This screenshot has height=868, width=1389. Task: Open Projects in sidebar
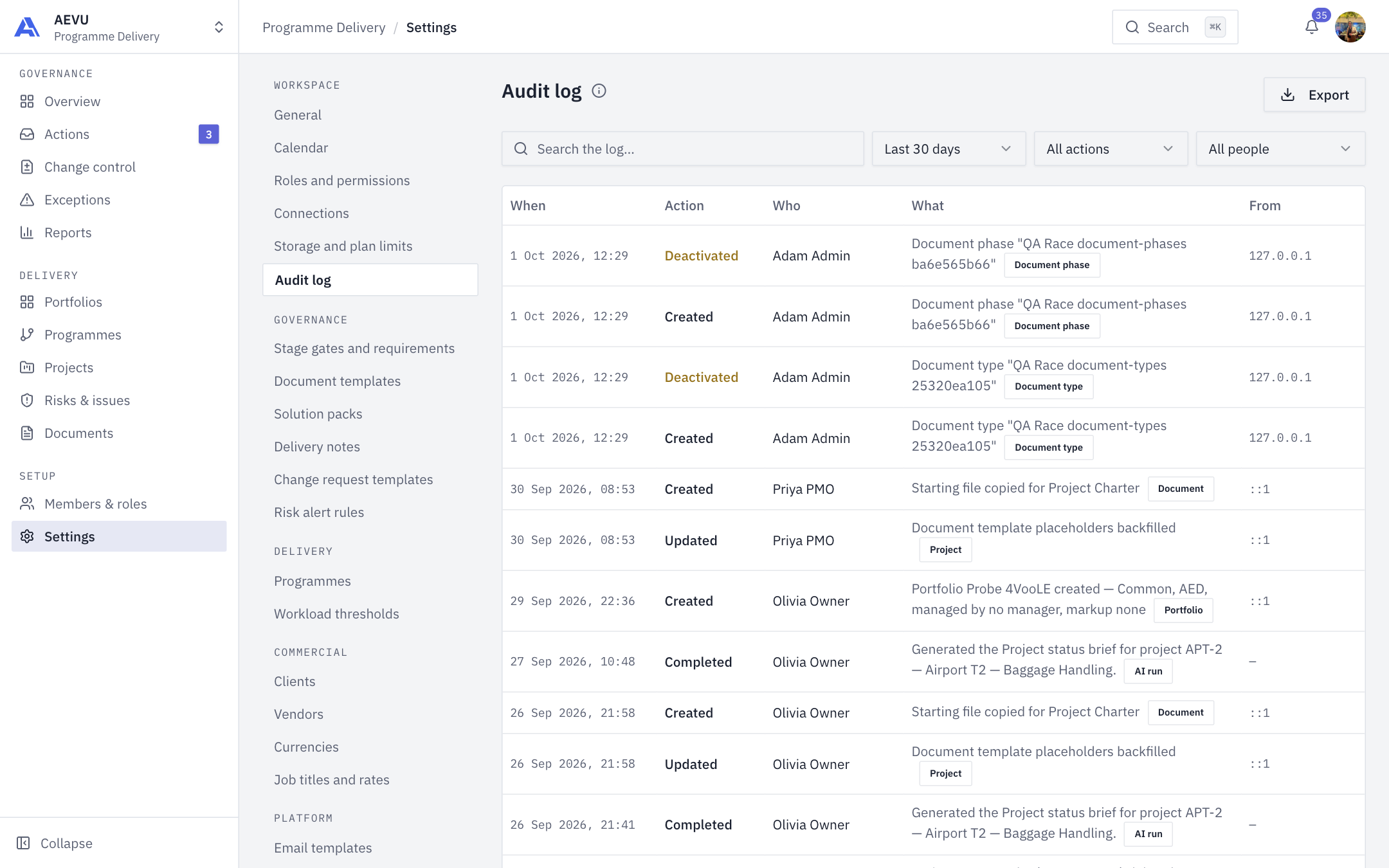coord(119,367)
